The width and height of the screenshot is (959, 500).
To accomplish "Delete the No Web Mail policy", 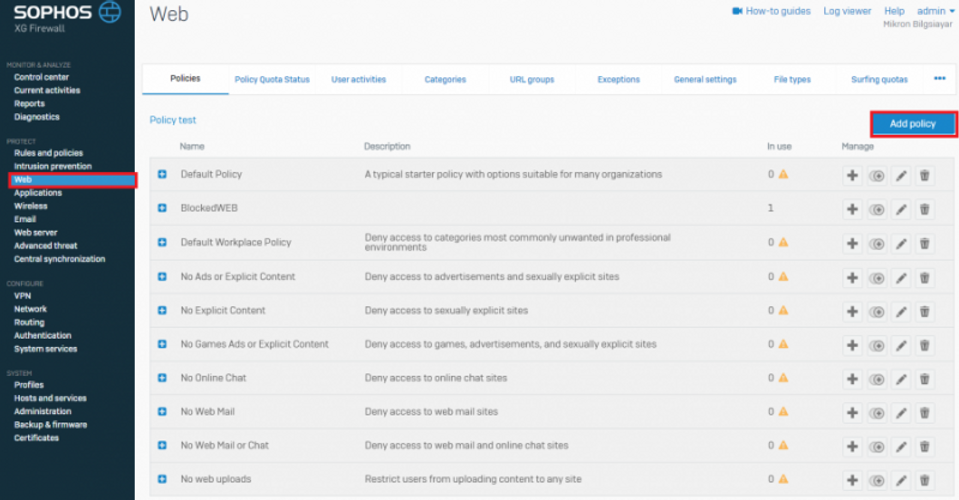I will pyautogui.click(x=925, y=412).
